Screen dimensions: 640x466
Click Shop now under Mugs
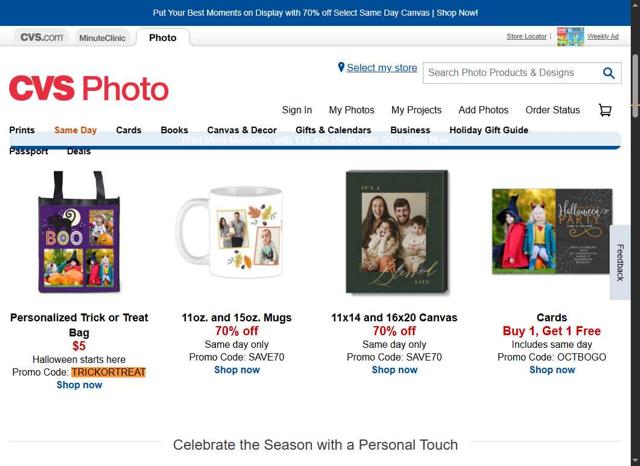coord(237,370)
